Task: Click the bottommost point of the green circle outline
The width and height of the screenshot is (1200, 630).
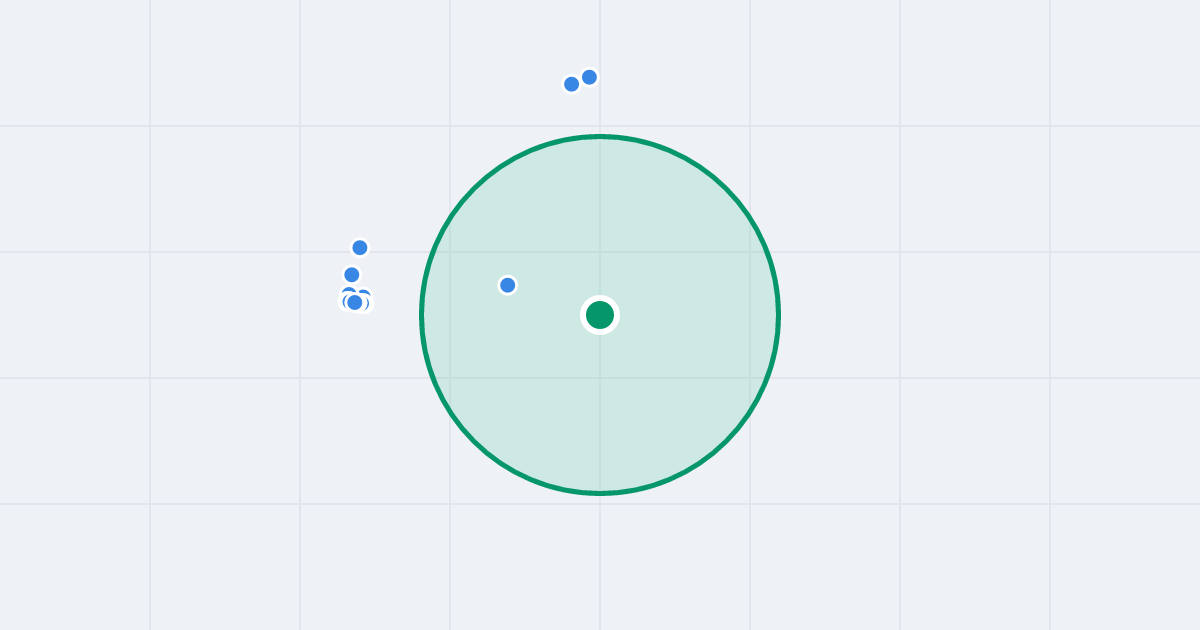Action: click(600, 493)
